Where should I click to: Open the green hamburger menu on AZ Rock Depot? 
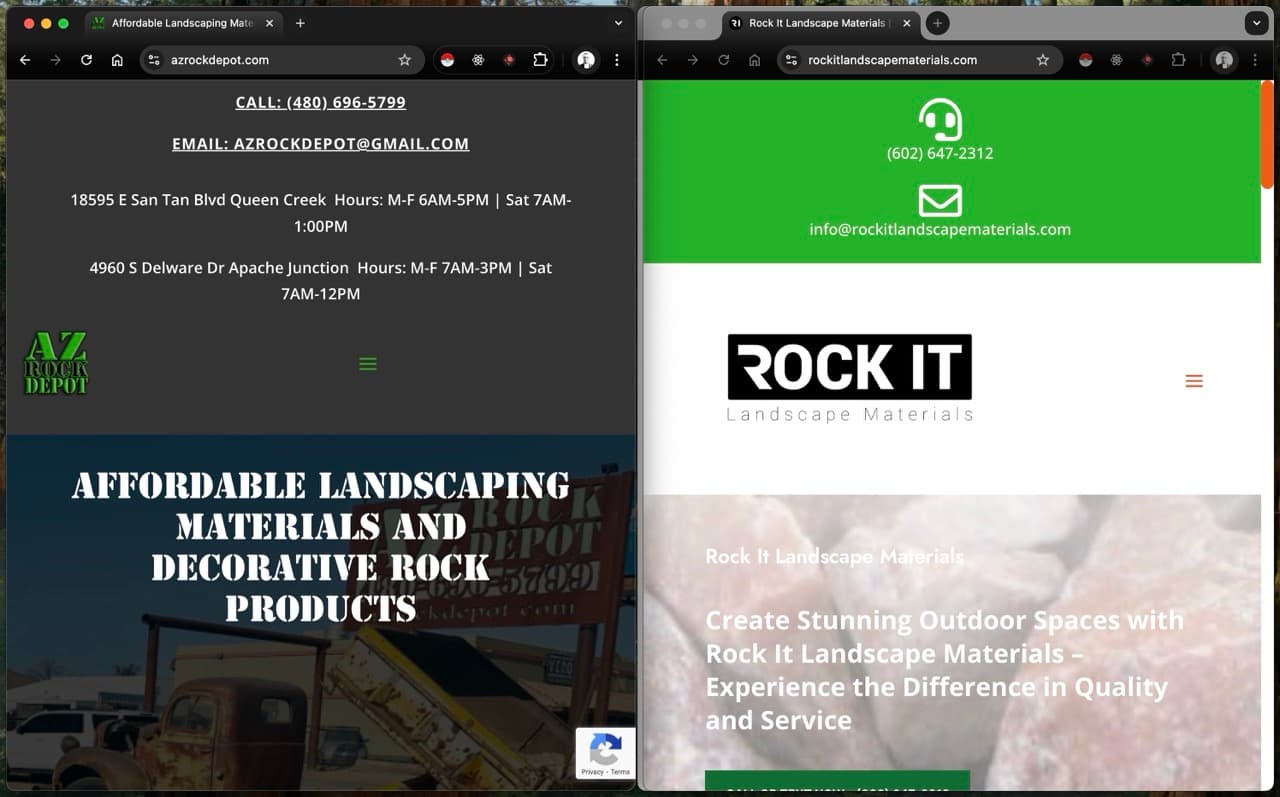pos(368,364)
